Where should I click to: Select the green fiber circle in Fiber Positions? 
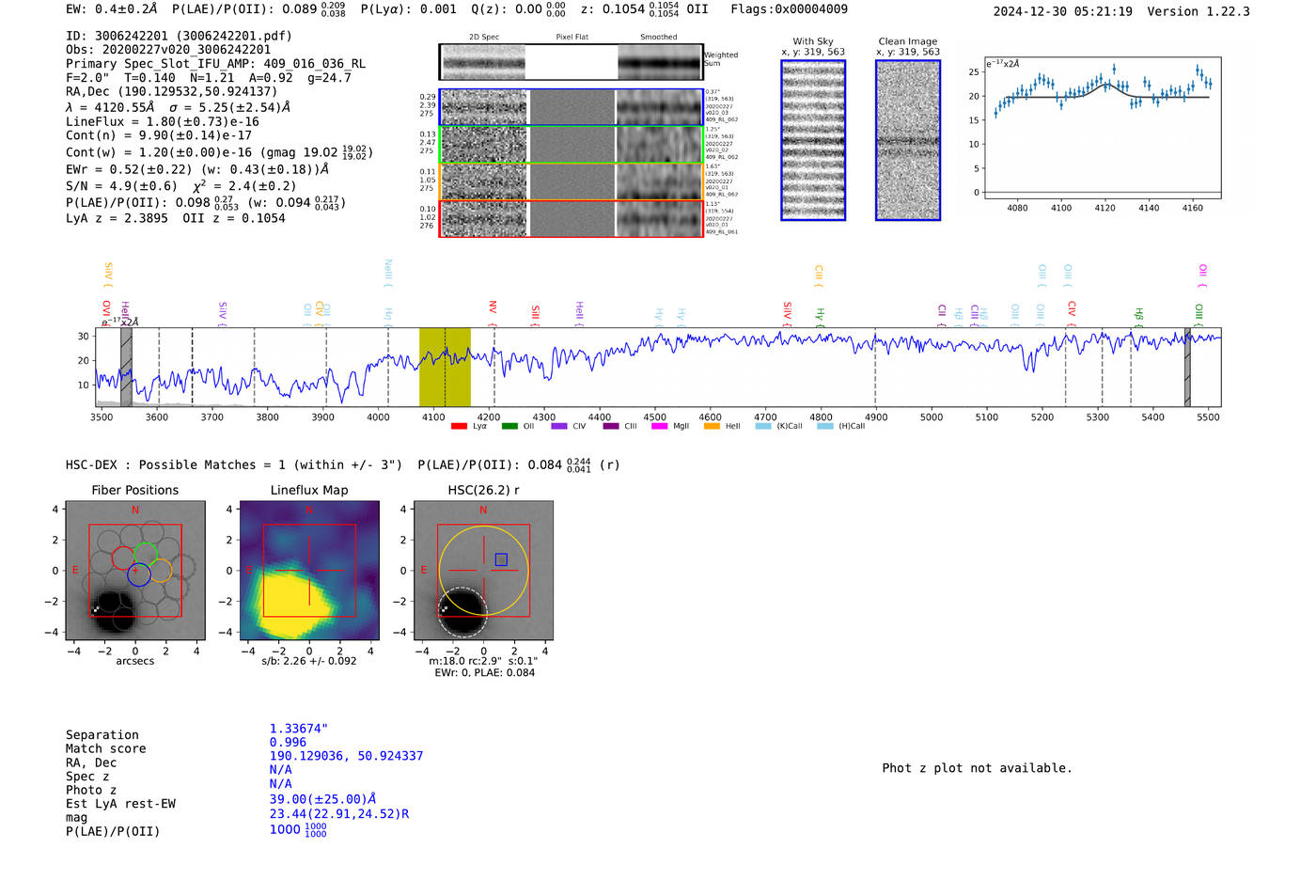click(145, 555)
